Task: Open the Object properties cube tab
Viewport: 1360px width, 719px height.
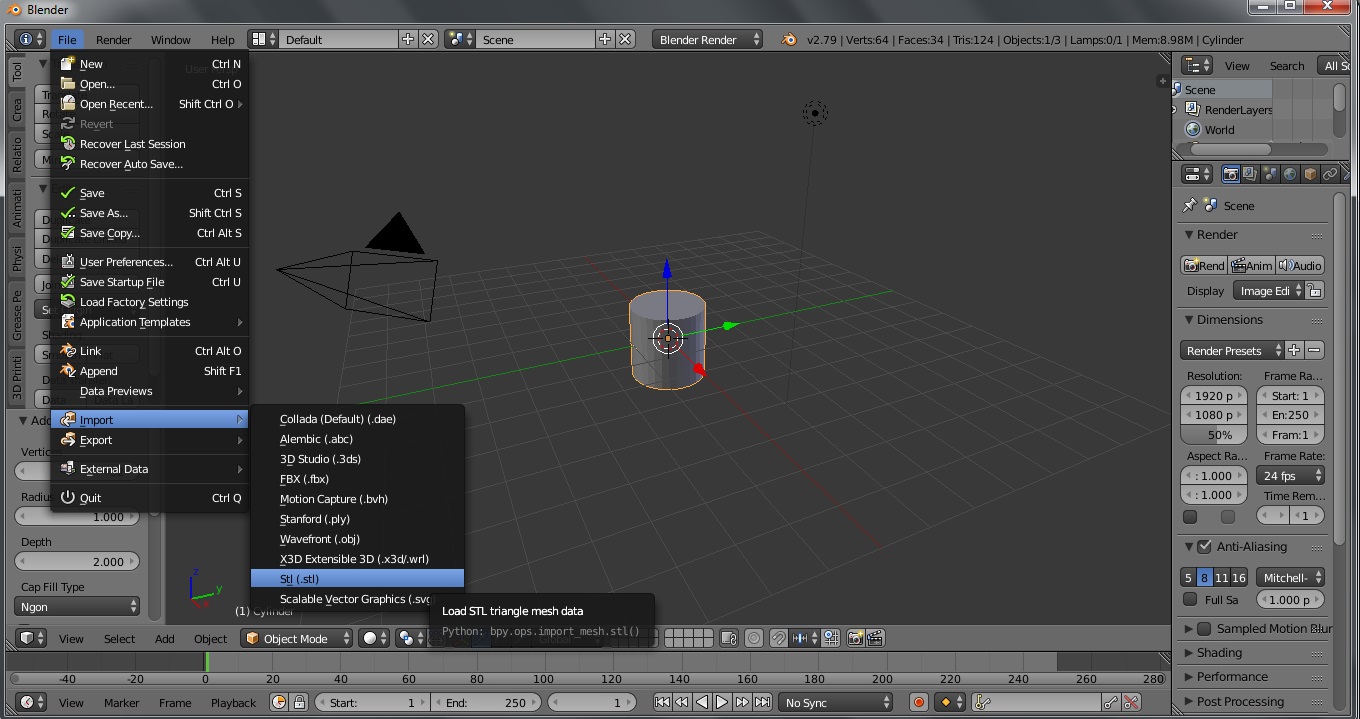Action: (1310, 174)
